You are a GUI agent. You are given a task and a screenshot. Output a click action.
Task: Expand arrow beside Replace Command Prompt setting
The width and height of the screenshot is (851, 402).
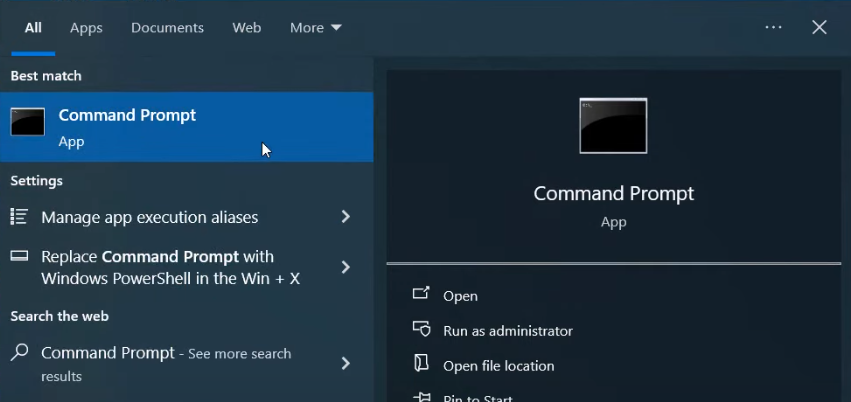(x=345, y=267)
